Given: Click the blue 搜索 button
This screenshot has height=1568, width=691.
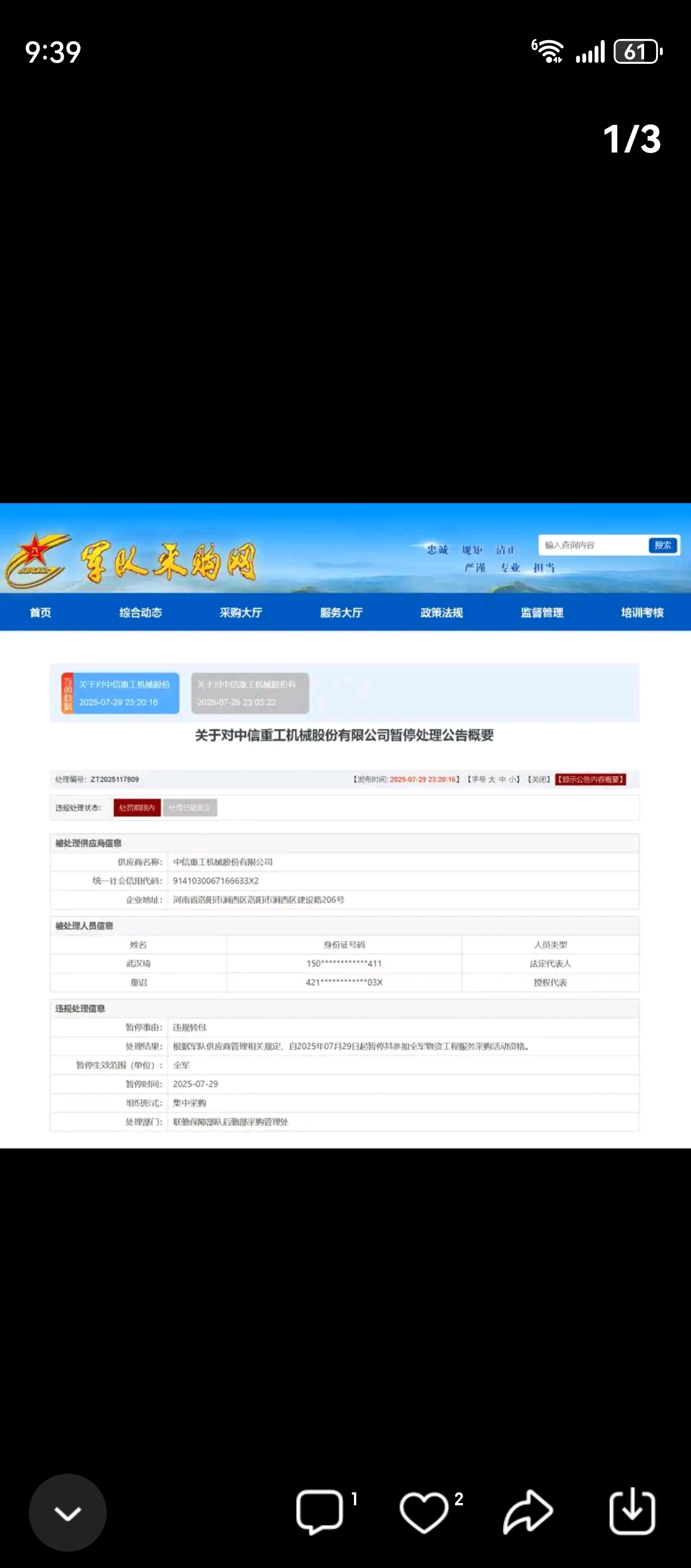Looking at the screenshot, I should click(662, 545).
